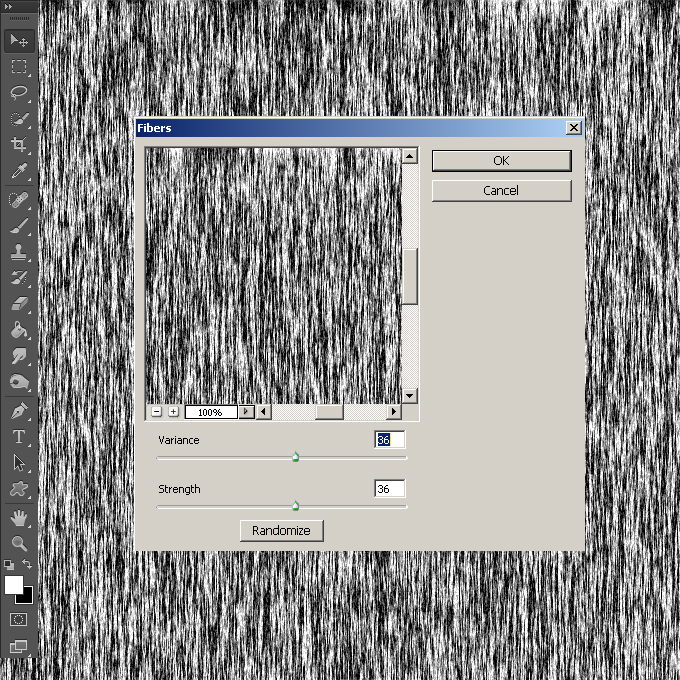680x680 pixels.
Task: Select the Eyedropper tool
Action: pyautogui.click(x=19, y=170)
